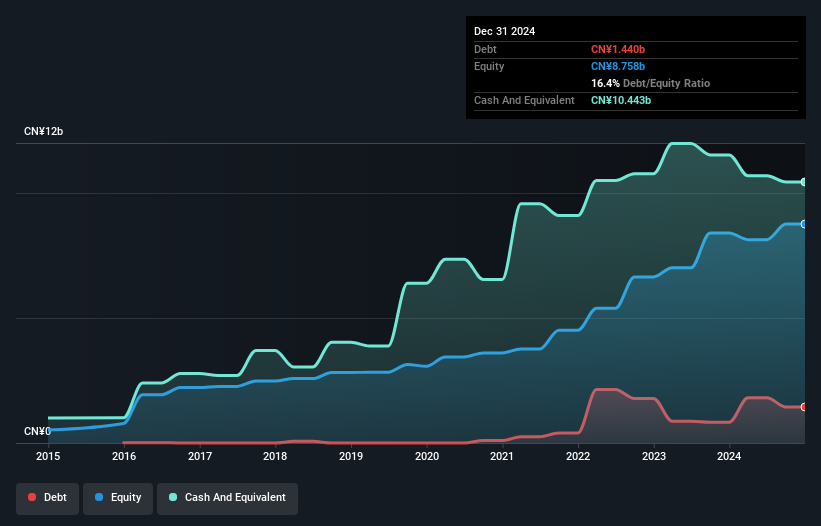Toggle the Equity series legend button
This screenshot has width=821, height=526.
118,498
